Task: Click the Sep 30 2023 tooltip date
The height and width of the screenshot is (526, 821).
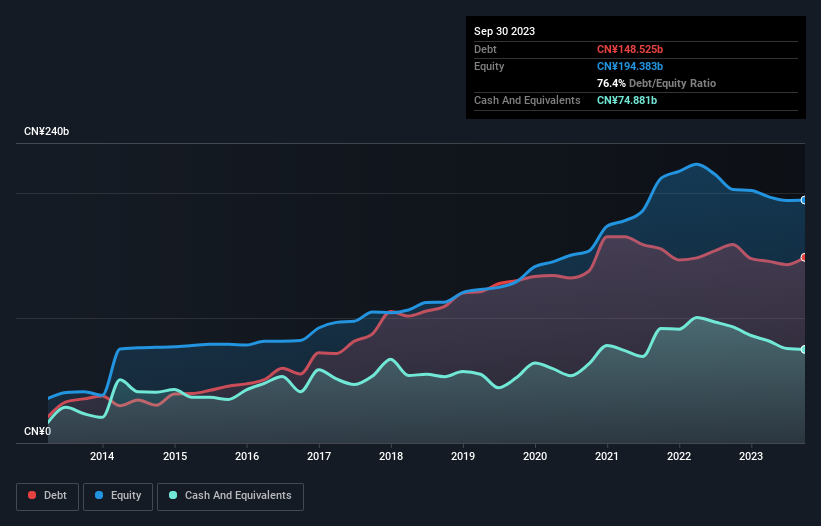Action: [504, 31]
